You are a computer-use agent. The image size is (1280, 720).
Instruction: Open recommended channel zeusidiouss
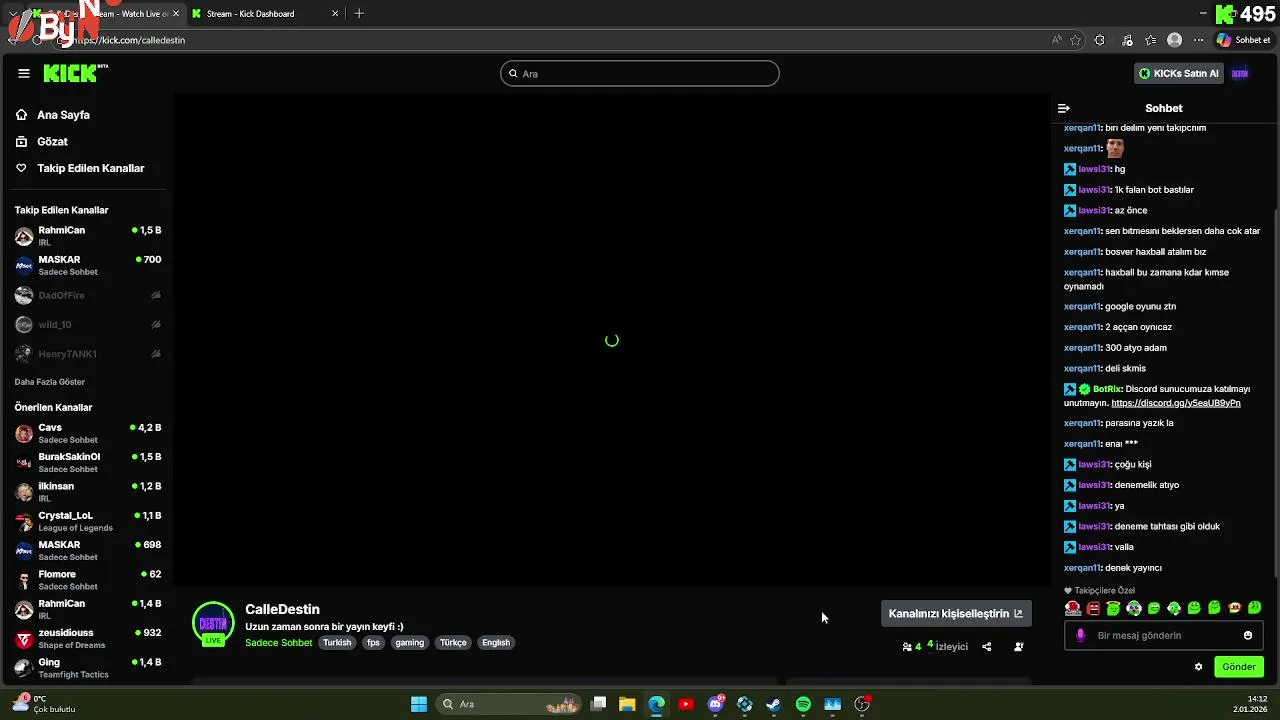[88, 638]
